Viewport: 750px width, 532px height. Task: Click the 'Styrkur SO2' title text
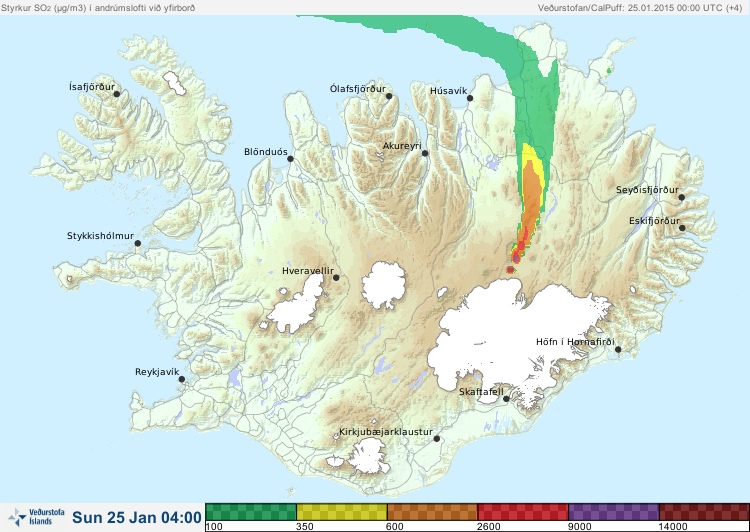pos(98,8)
